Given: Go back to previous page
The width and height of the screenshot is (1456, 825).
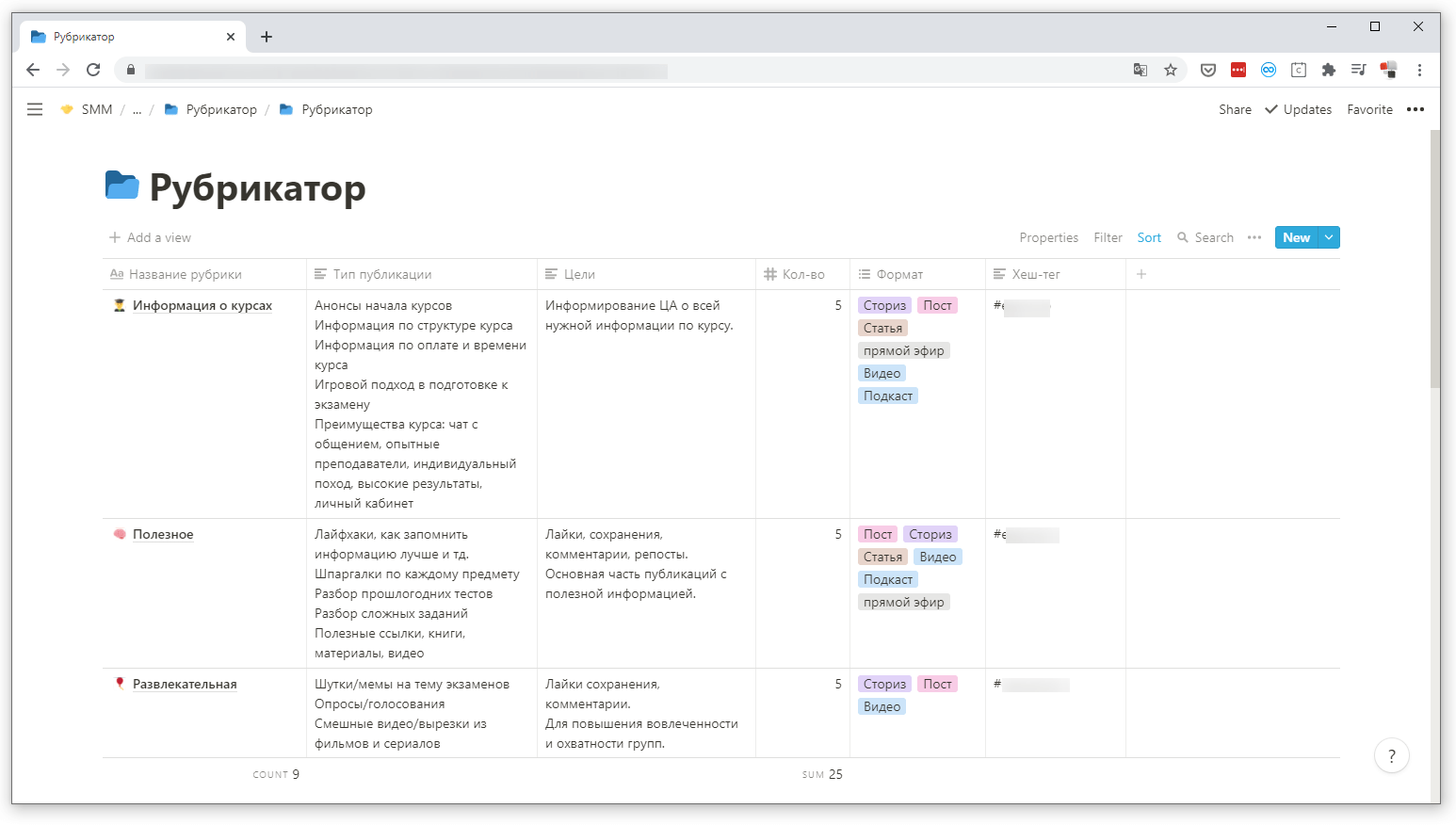Looking at the screenshot, I should coord(33,70).
